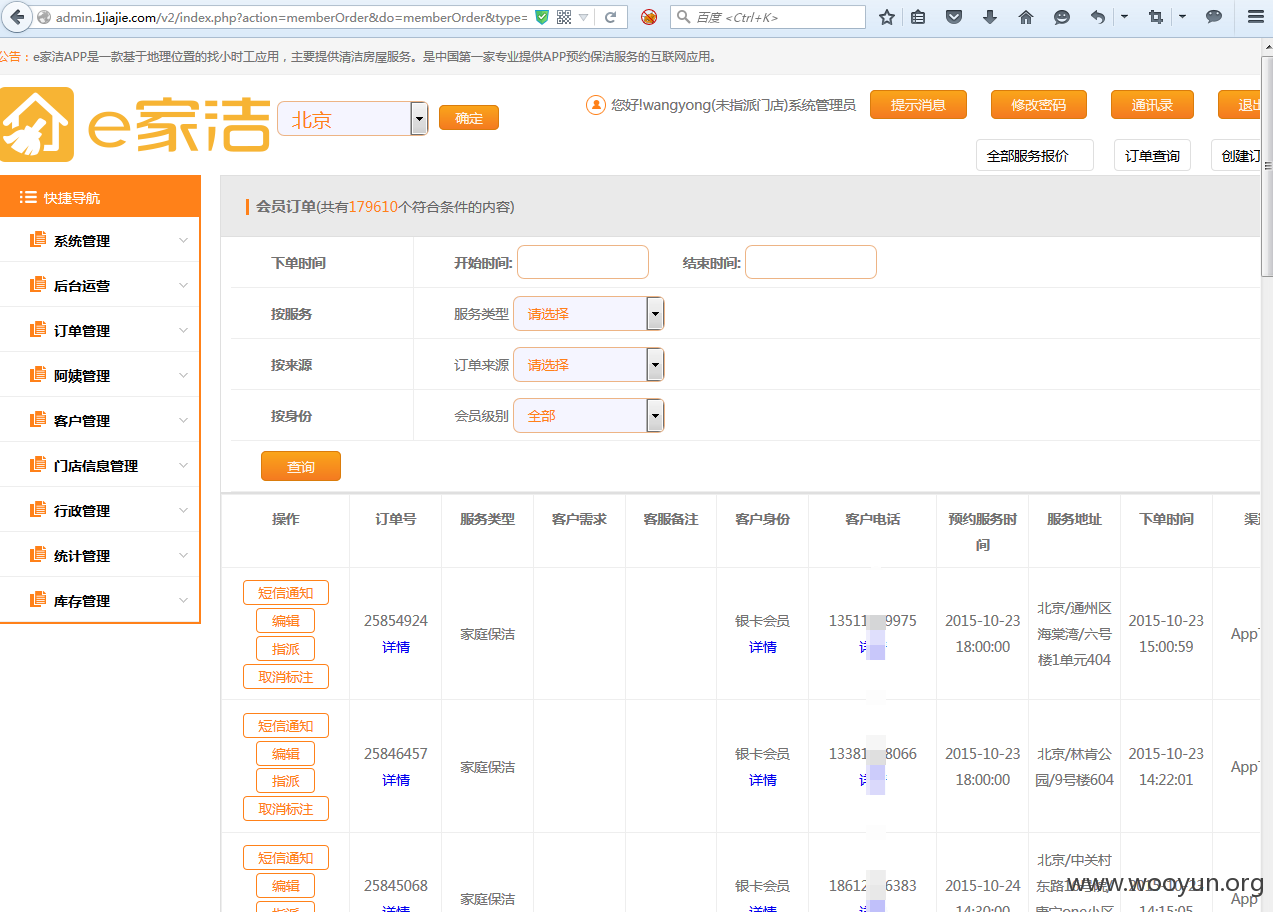Click the 结束时间 date input
The width and height of the screenshot is (1273, 912).
811,262
